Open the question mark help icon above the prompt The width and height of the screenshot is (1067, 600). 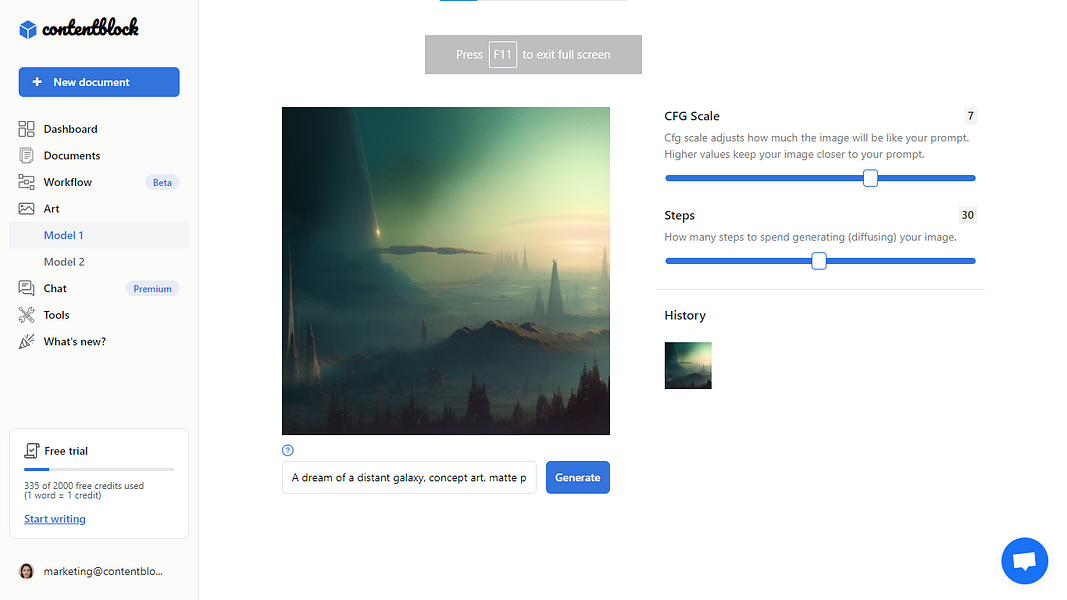click(x=288, y=450)
